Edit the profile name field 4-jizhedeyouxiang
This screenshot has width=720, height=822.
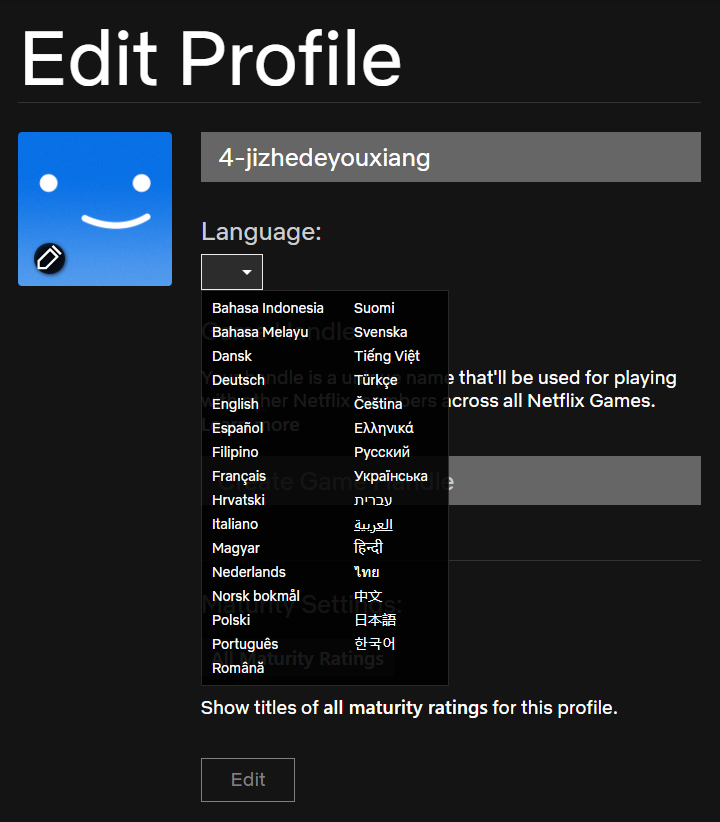450,157
